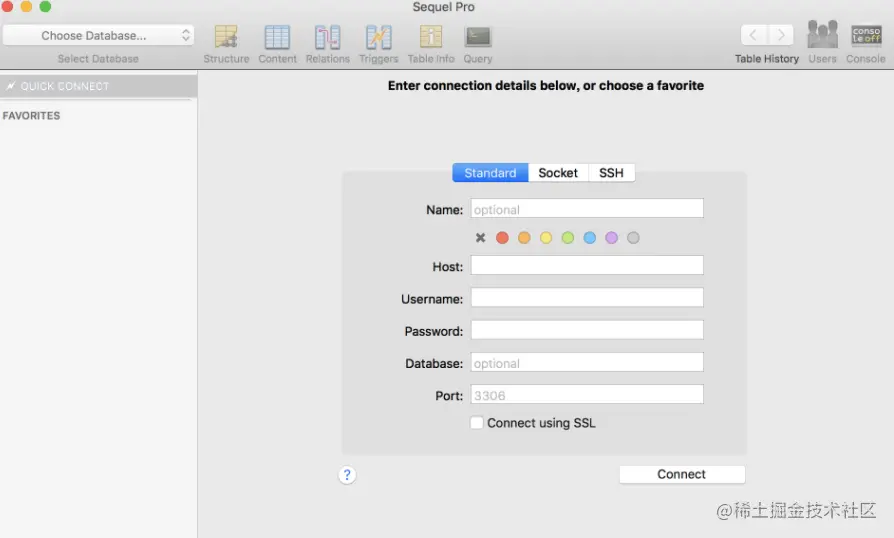
Task: Switch to the SSH connection tab
Action: coord(611,173)
